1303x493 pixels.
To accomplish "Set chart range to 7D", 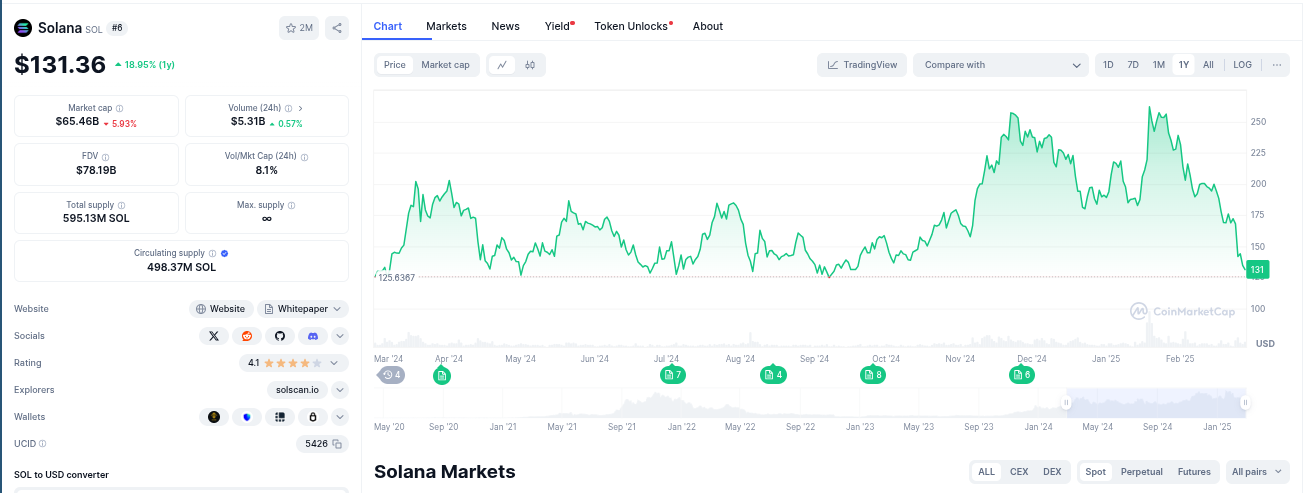I will pyautogui.click(x=1133, y=65).
